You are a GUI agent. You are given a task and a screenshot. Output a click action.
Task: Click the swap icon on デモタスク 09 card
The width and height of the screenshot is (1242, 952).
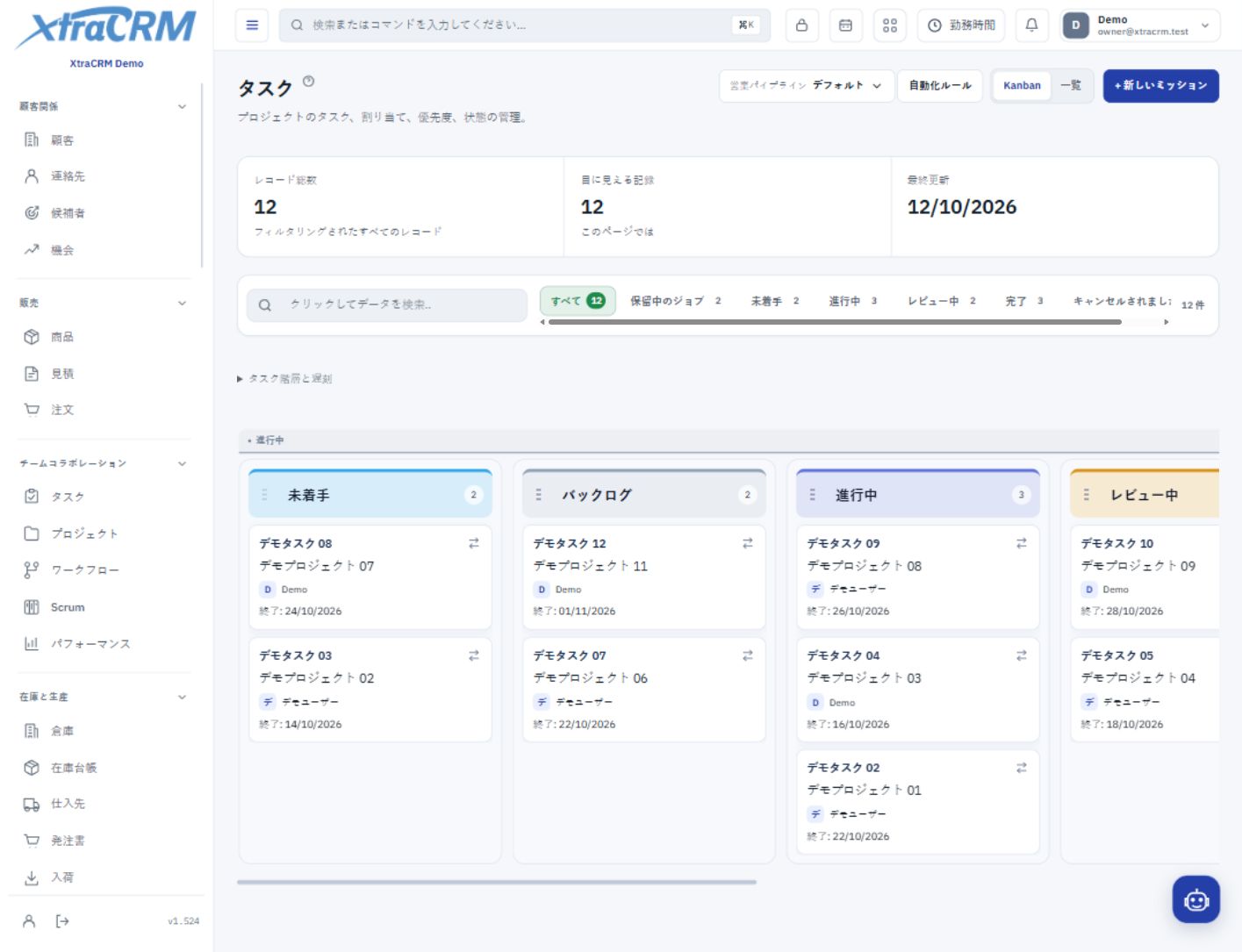click(1022, 543)
